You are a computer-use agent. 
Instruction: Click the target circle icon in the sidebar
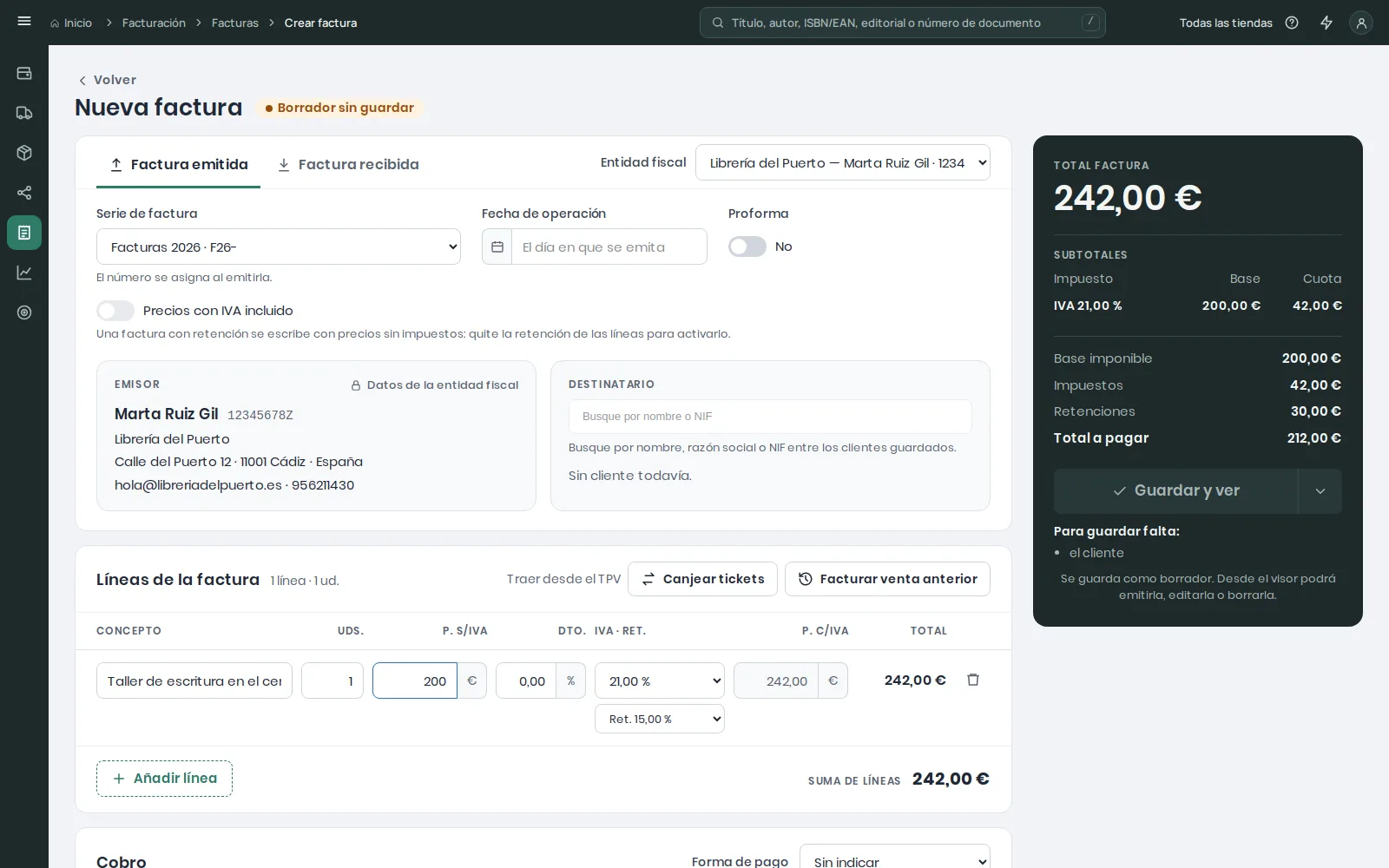(24, 312)
